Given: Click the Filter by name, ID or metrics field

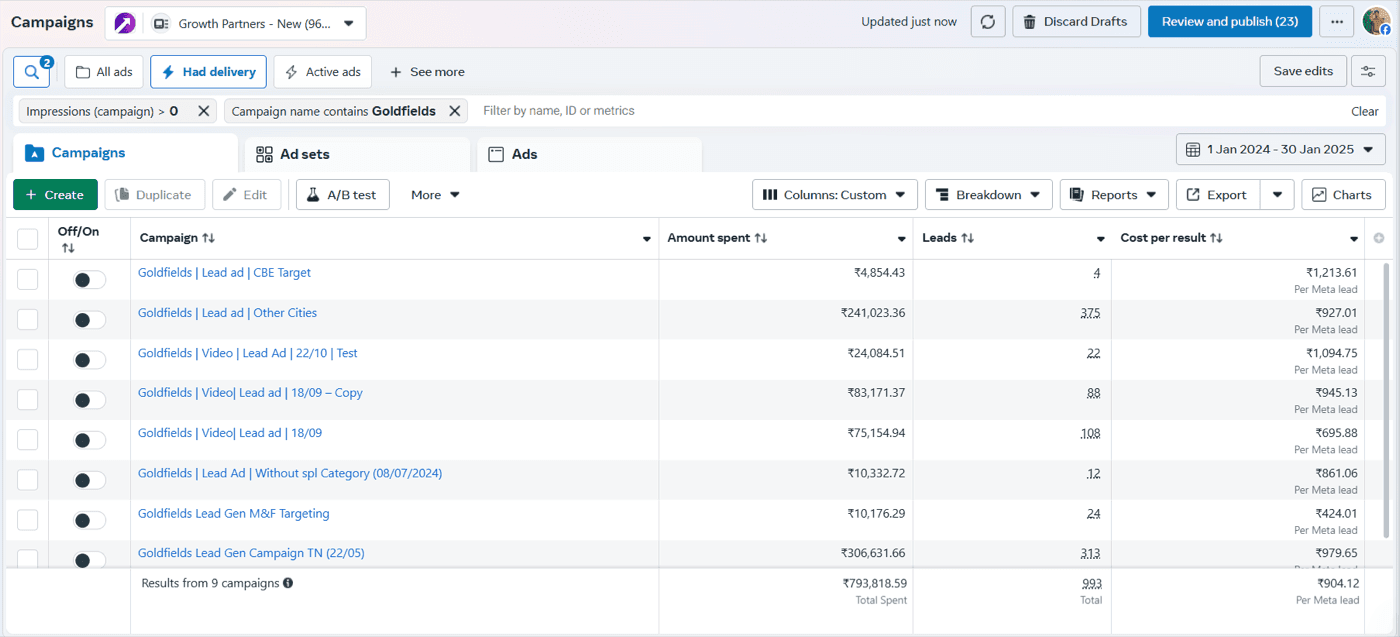Looking at the screenshot, I should coord(910,111).
